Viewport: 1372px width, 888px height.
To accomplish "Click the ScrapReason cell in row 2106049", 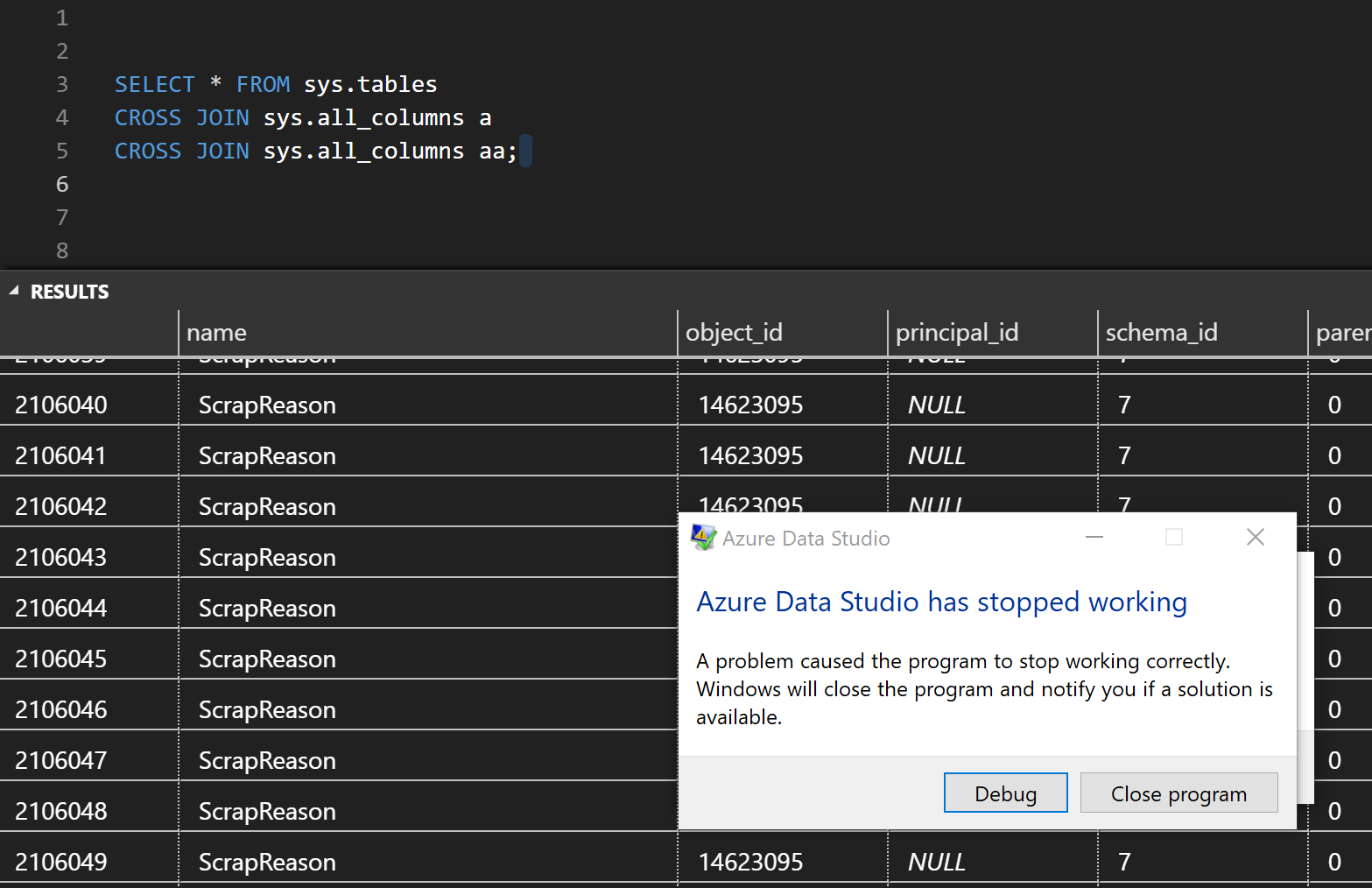I will point(267,862).
